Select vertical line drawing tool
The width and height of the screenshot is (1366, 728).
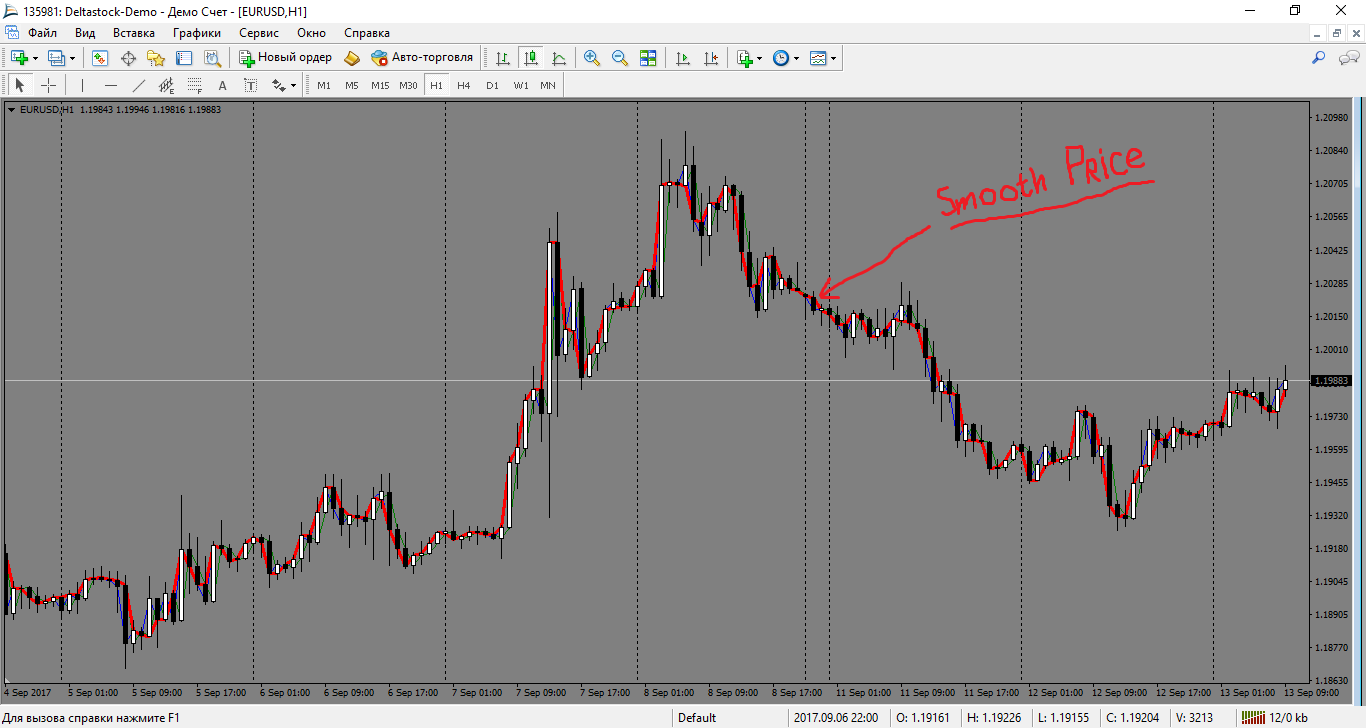click(x=83, y=85)
